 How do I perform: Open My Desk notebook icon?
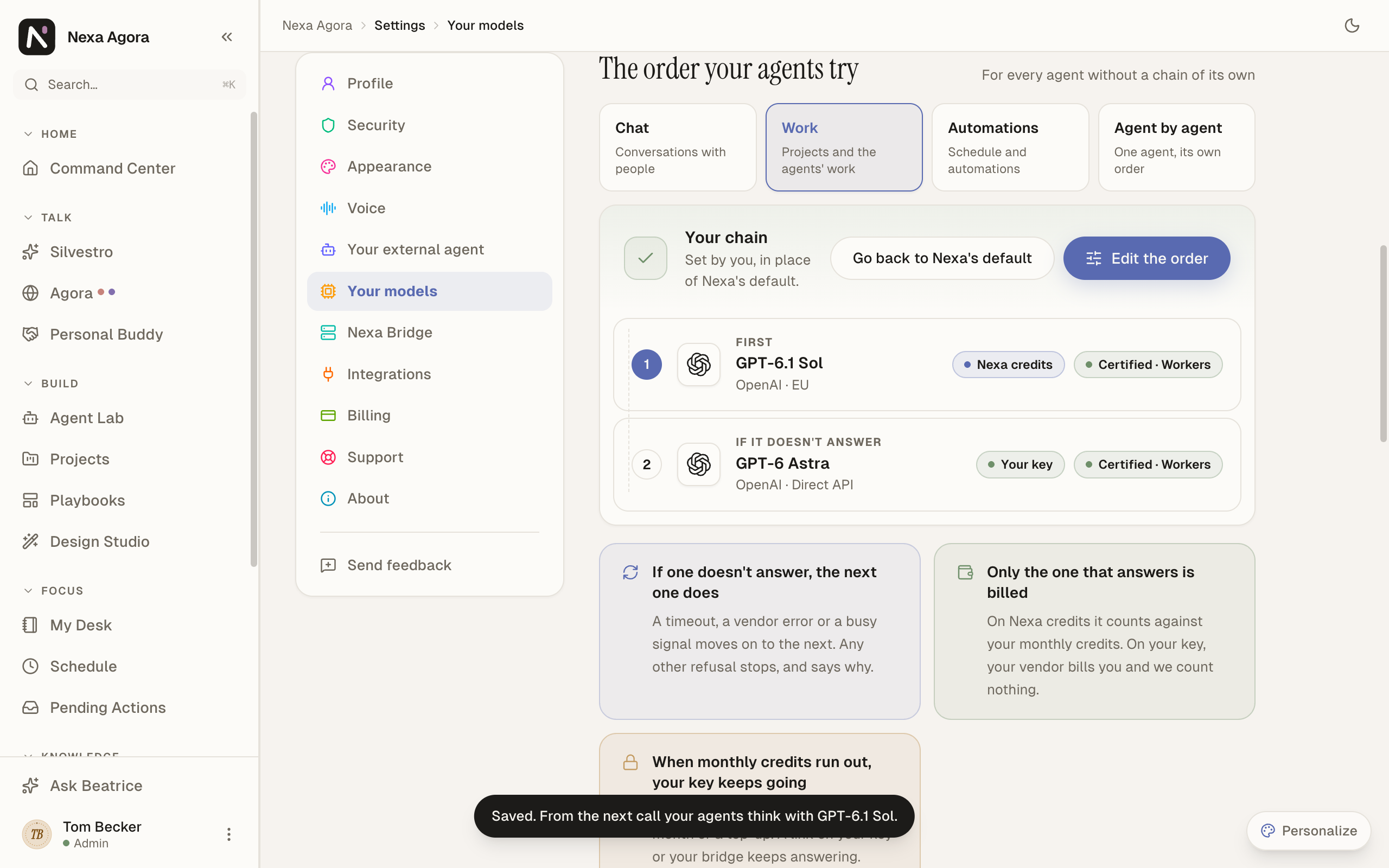30,624
